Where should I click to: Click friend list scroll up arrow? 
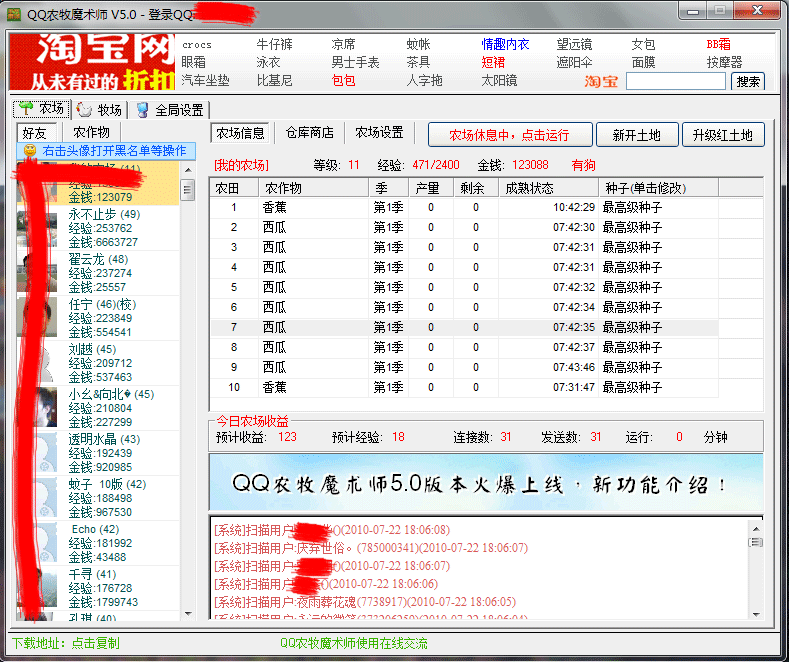[x=188, y=170]
